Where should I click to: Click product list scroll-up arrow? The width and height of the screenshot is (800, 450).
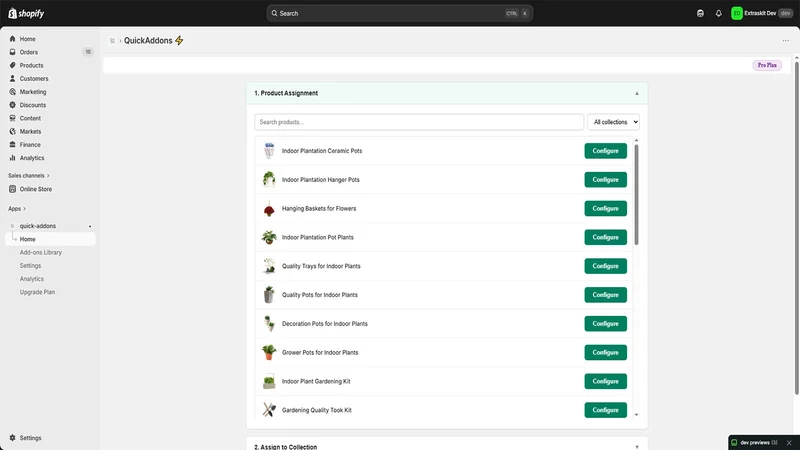tap(636, 140)
